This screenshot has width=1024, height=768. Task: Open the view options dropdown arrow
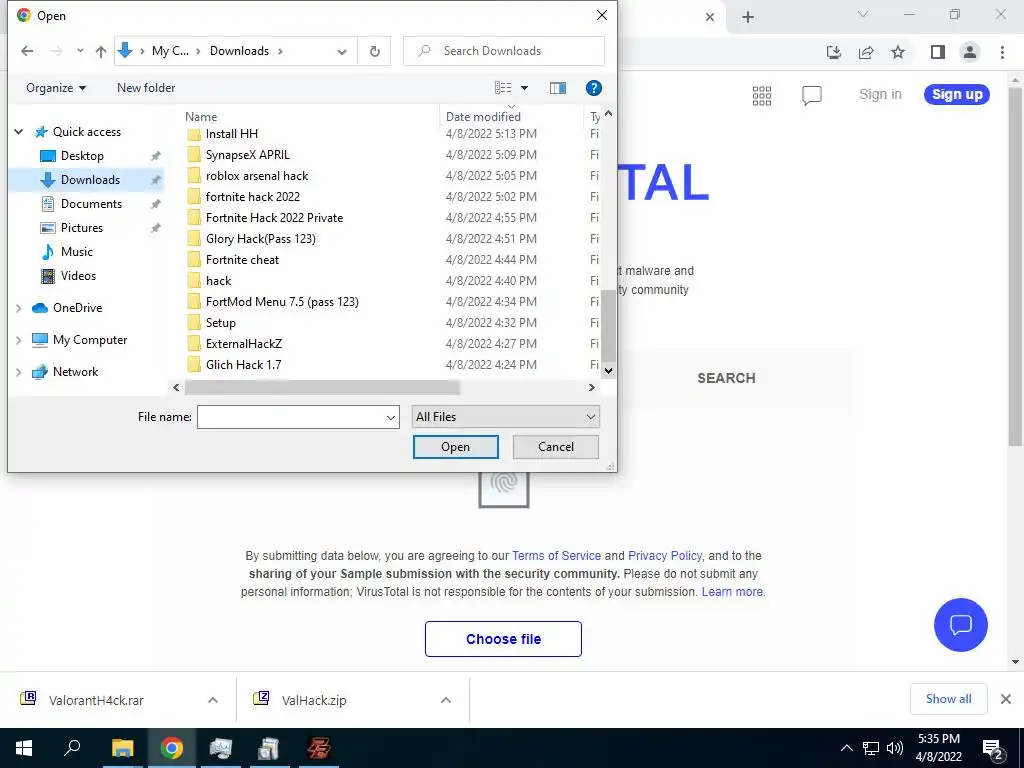524,88
